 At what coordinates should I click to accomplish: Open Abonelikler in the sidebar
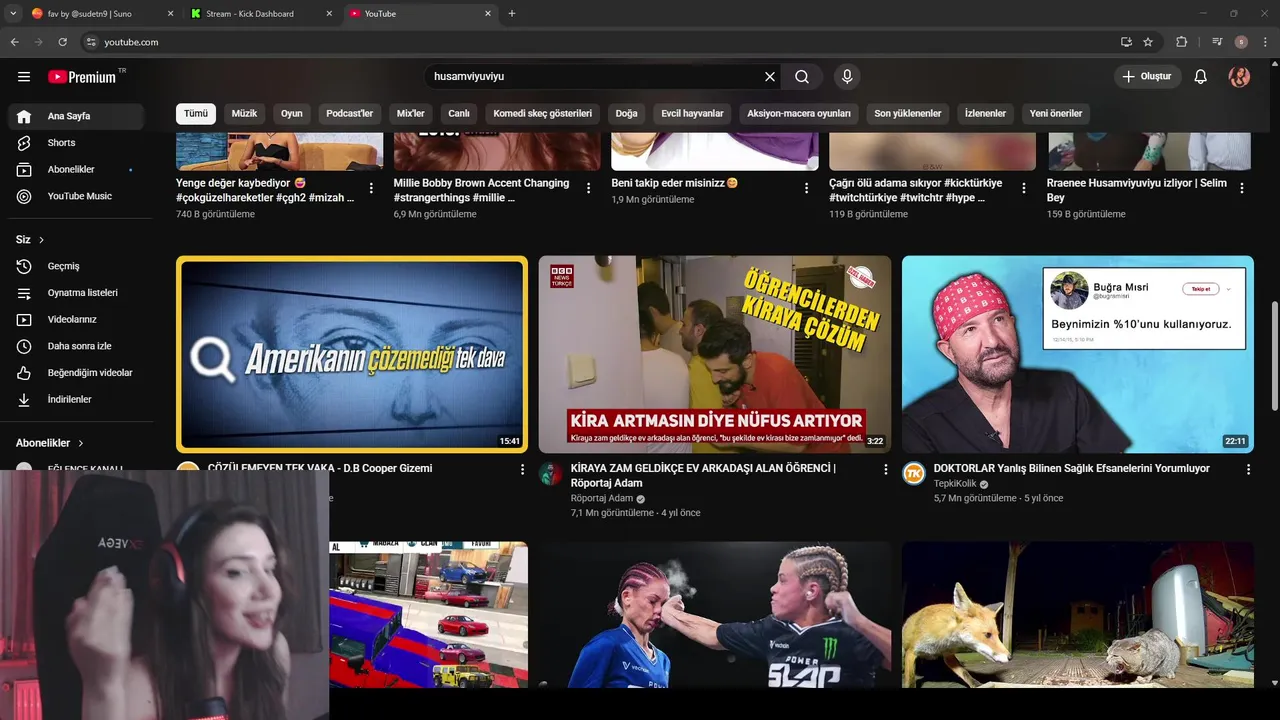(x=77, y=170)
